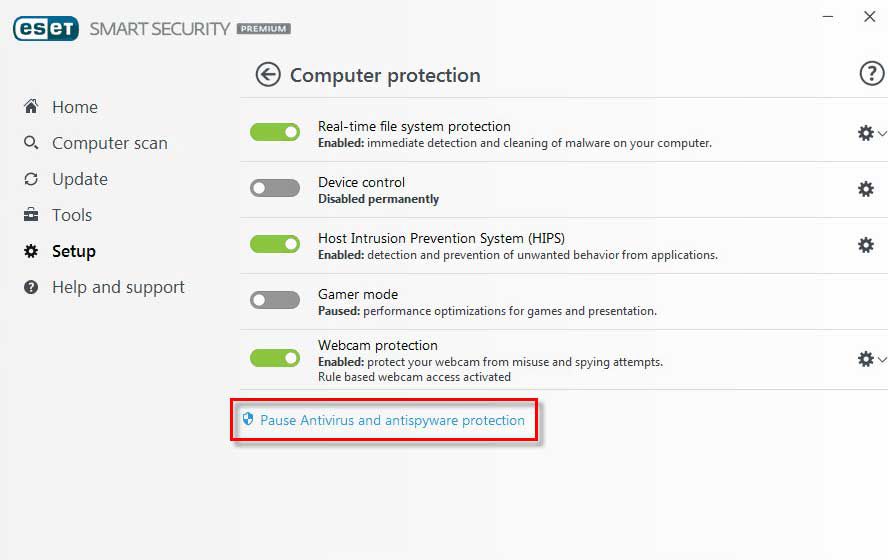888x560 pixels.
Task: Open Webcam protection gear settings
Action: [865, 358]
